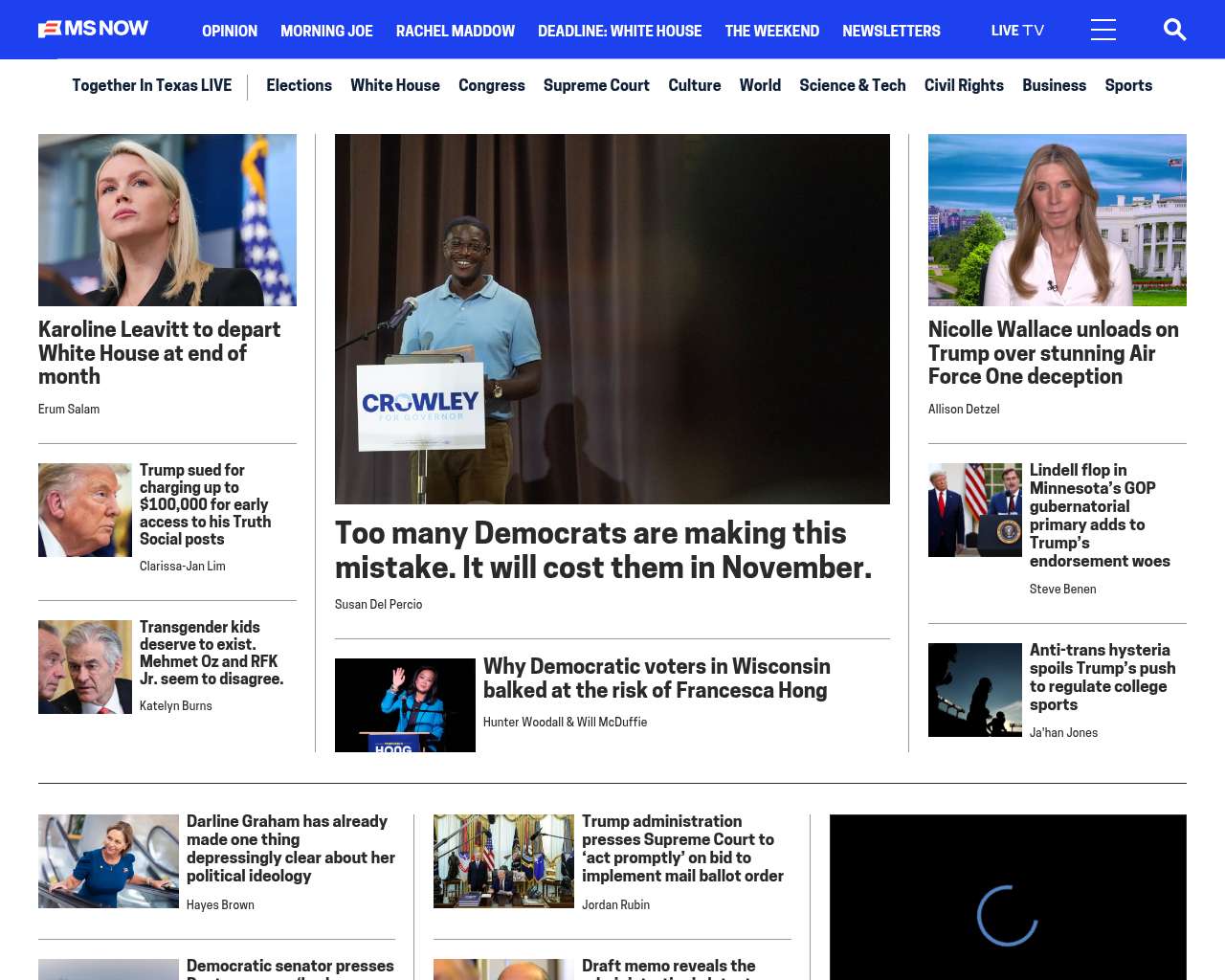Open Science & Tech topic

tap(852, 85)
